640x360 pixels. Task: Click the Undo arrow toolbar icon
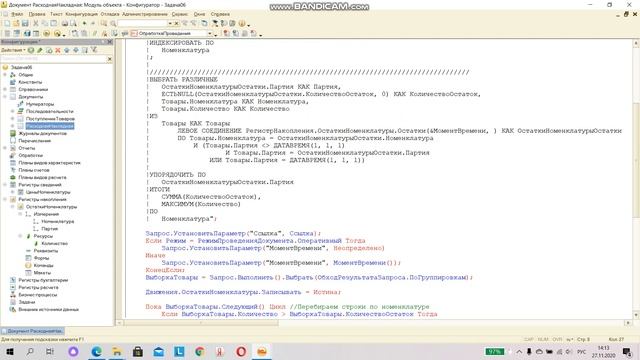click(84, 23)
